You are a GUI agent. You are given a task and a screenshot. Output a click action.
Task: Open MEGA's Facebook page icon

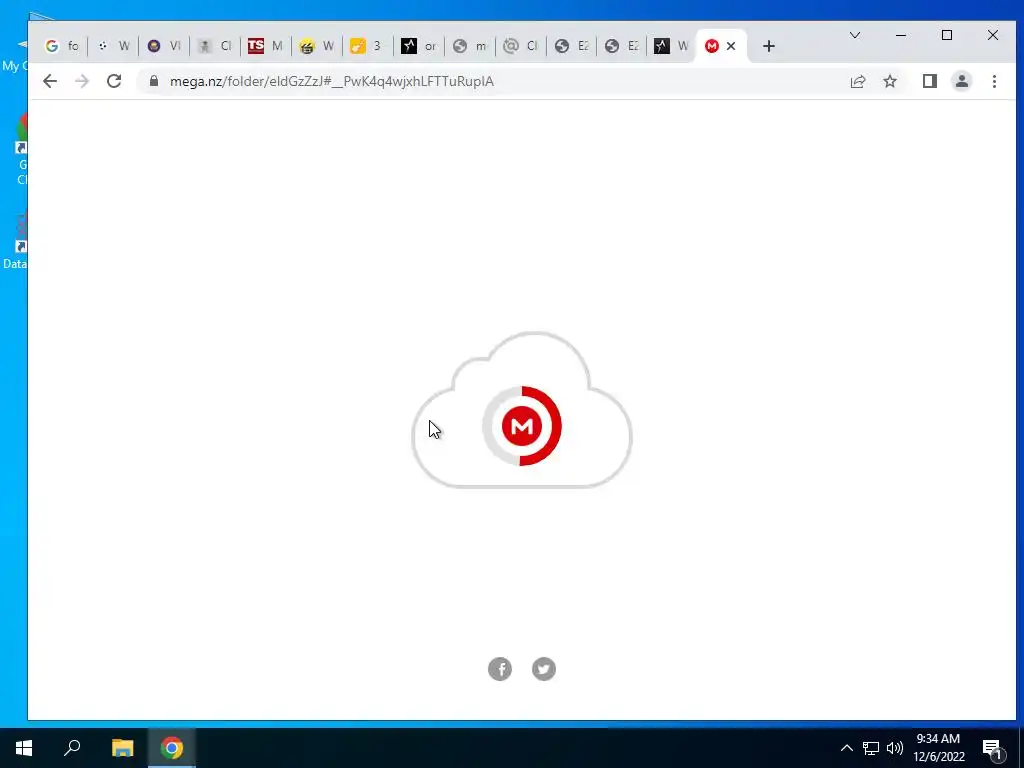pyautogui.click(x=500, y=669)
